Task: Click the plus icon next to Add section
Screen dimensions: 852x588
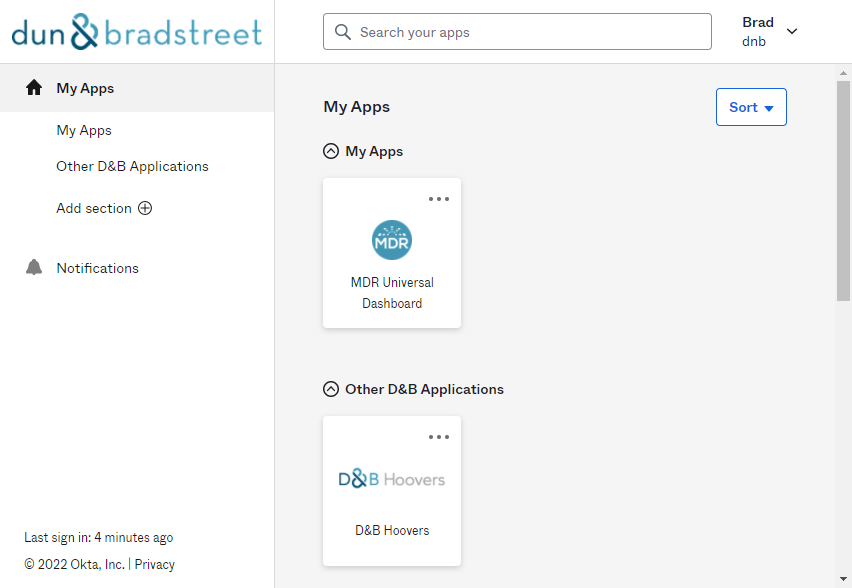Action: (145, 208)
